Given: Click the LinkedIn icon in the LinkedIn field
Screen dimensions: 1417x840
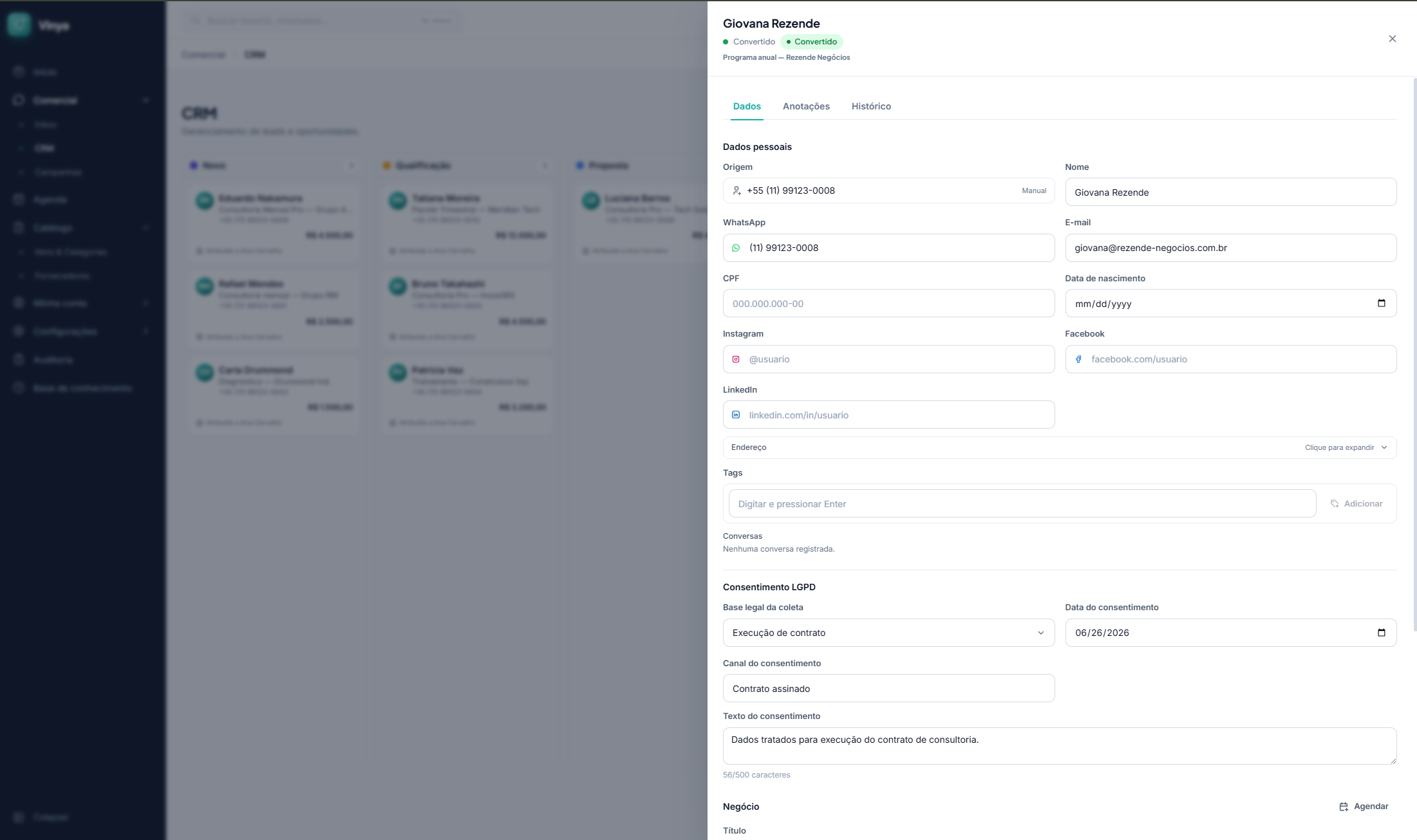Looking at the screenshot, I should [736, 415].
